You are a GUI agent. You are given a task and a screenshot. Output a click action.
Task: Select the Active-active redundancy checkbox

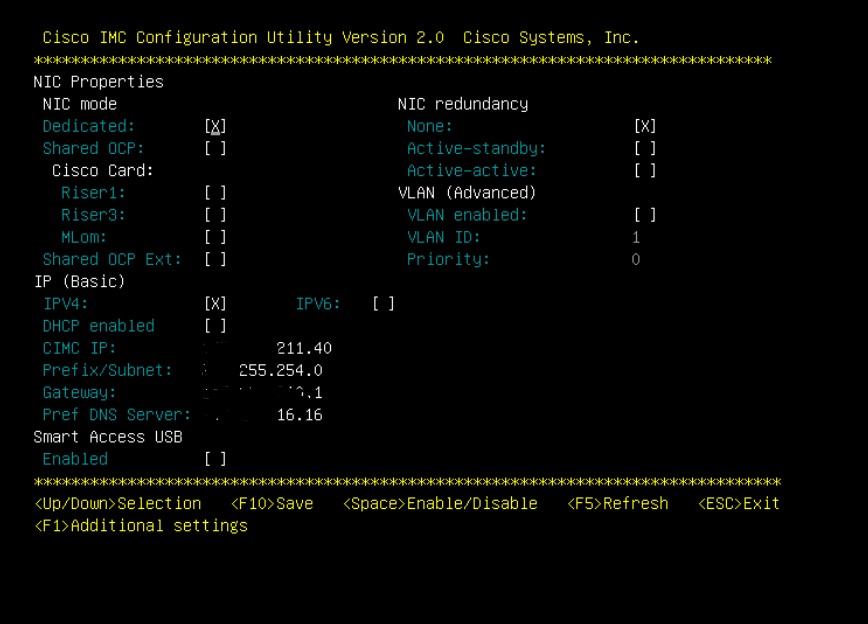(x=645, y=171)
